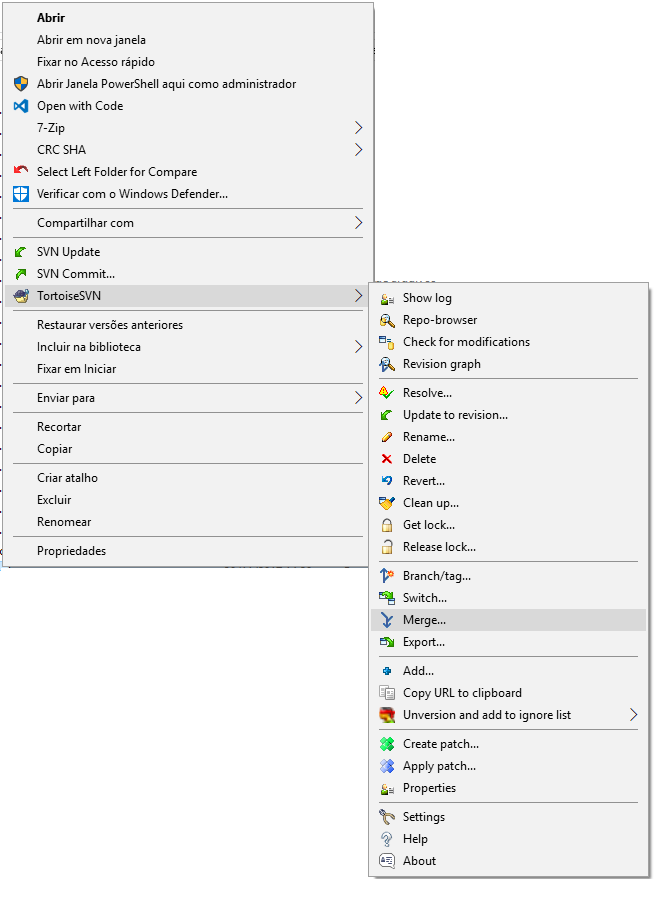Image resolution: width=670 pixels, height=904 pixels.
Task: Click the blue plus Add icon
Action: [x=387, y=671]
